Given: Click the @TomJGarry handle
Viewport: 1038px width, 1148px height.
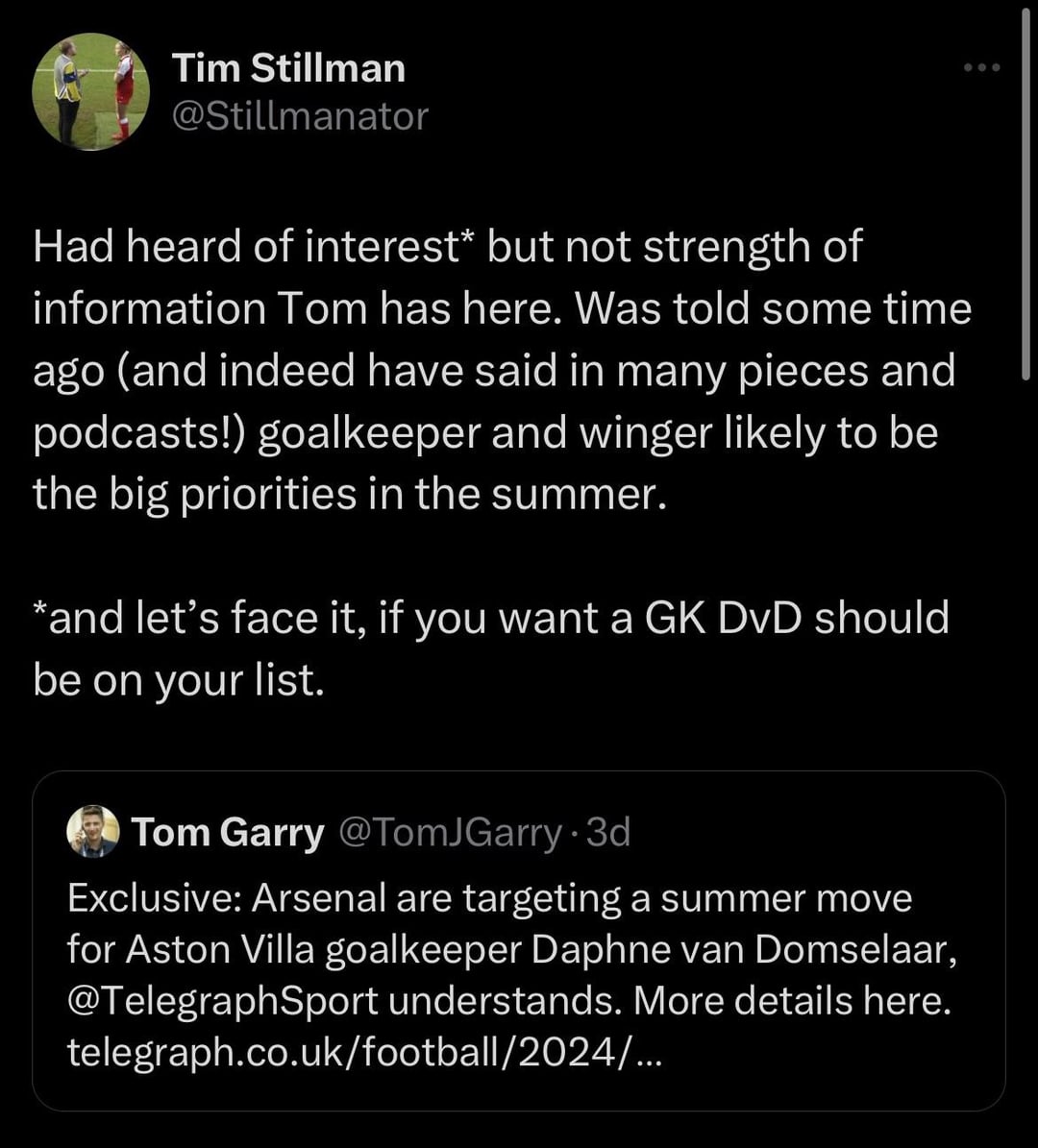Looking at the screenshot, I should [450, 832].
